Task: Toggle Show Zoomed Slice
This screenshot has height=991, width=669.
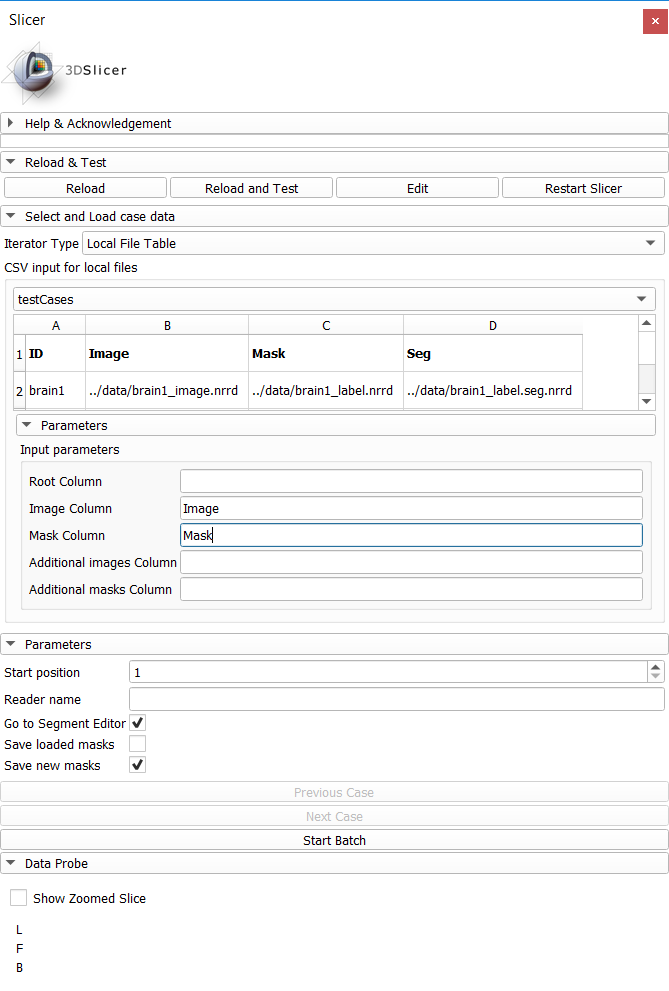Action: [x=17, y=897]
